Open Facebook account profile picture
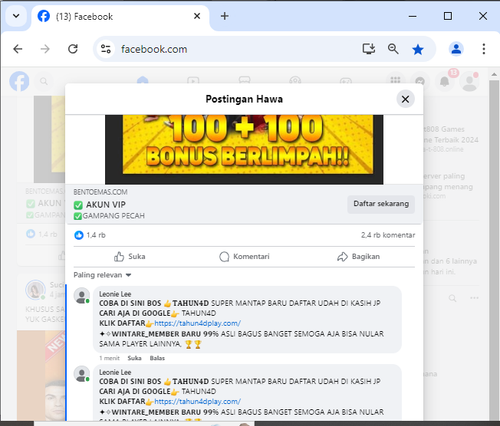This screenshot has width=500, height=426. [470, 82]
